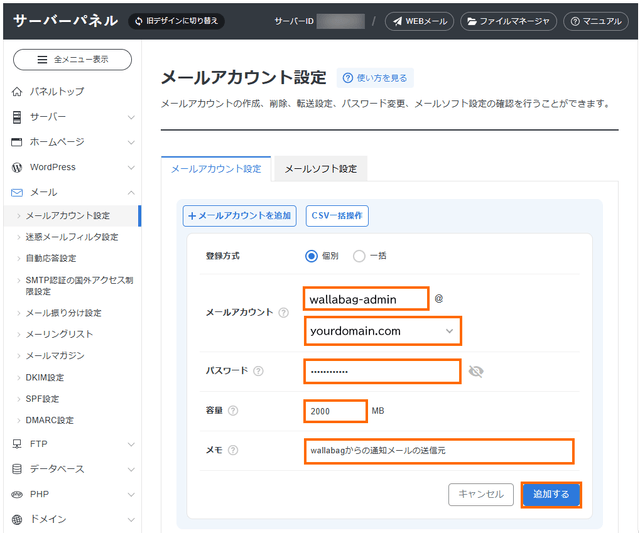Viewport: 640px width, 533px height.
Task: Click the password input field
Action: 382,371
